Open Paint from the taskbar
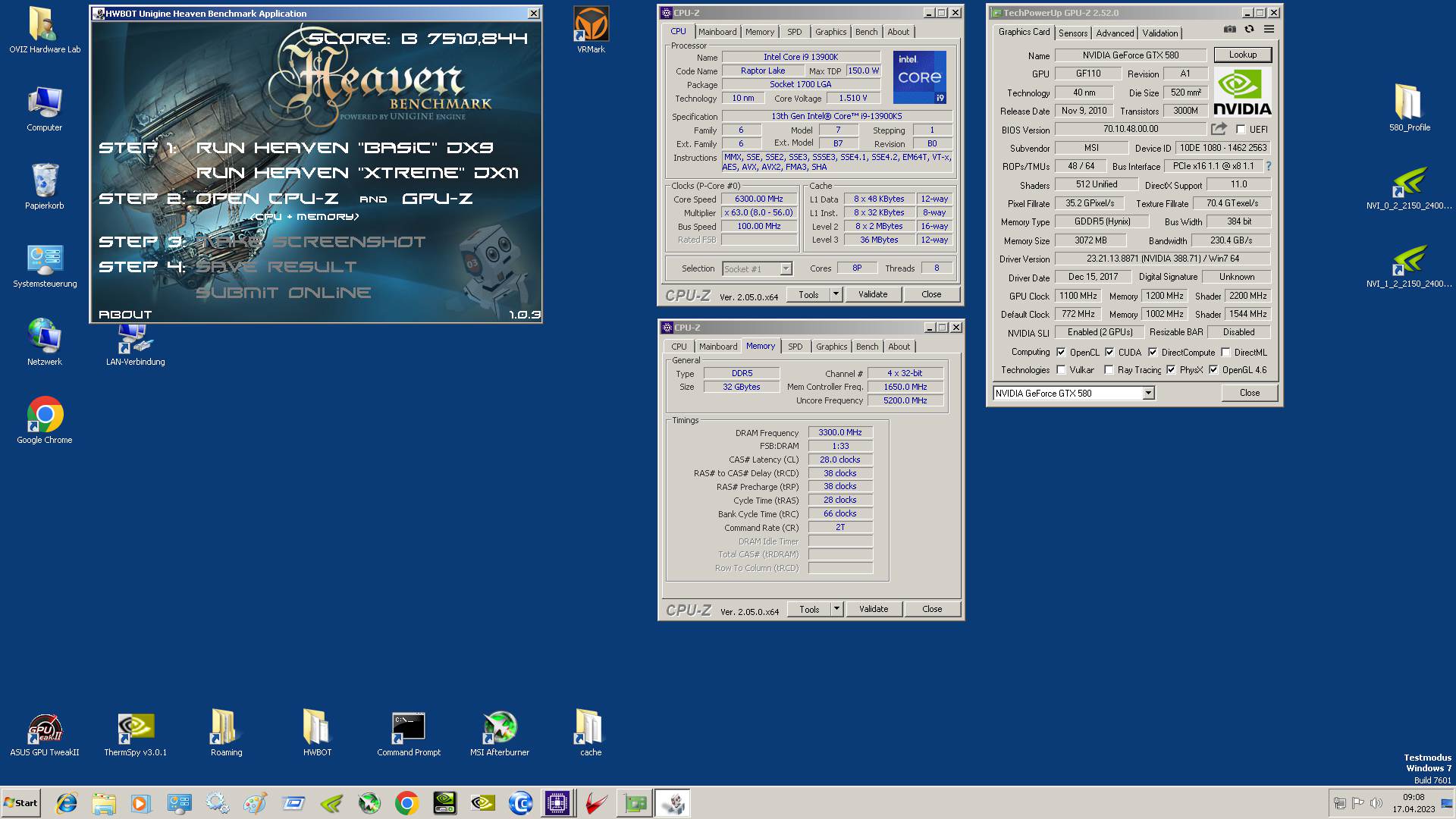This screenshot has height=819, width=1456. (255, 803)
